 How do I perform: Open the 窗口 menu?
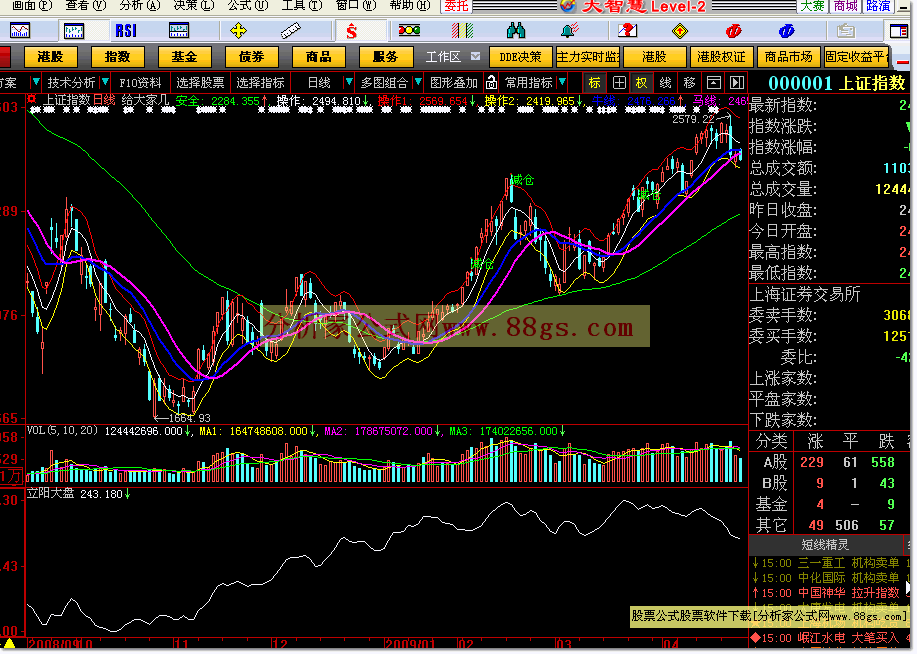click(356, 6)
